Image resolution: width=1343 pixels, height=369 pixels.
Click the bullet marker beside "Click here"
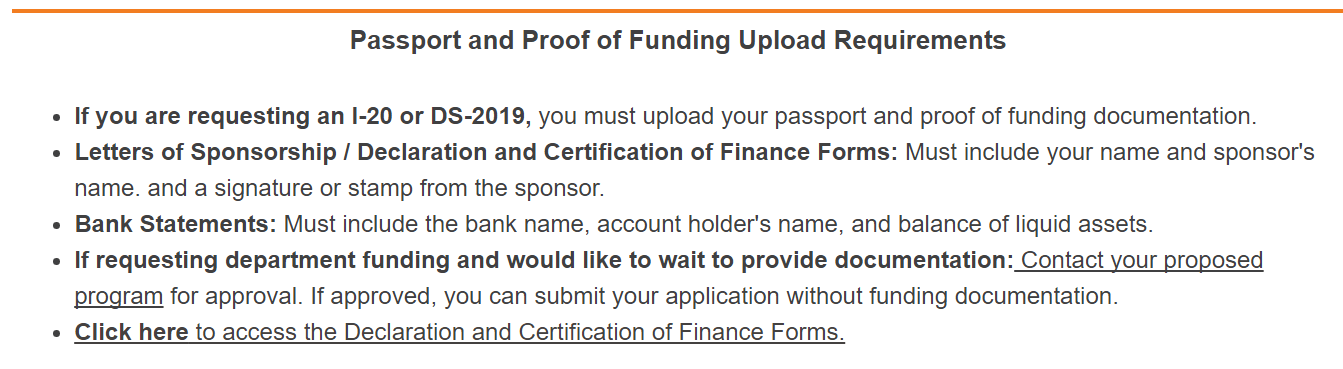click(x=56, y=334)
